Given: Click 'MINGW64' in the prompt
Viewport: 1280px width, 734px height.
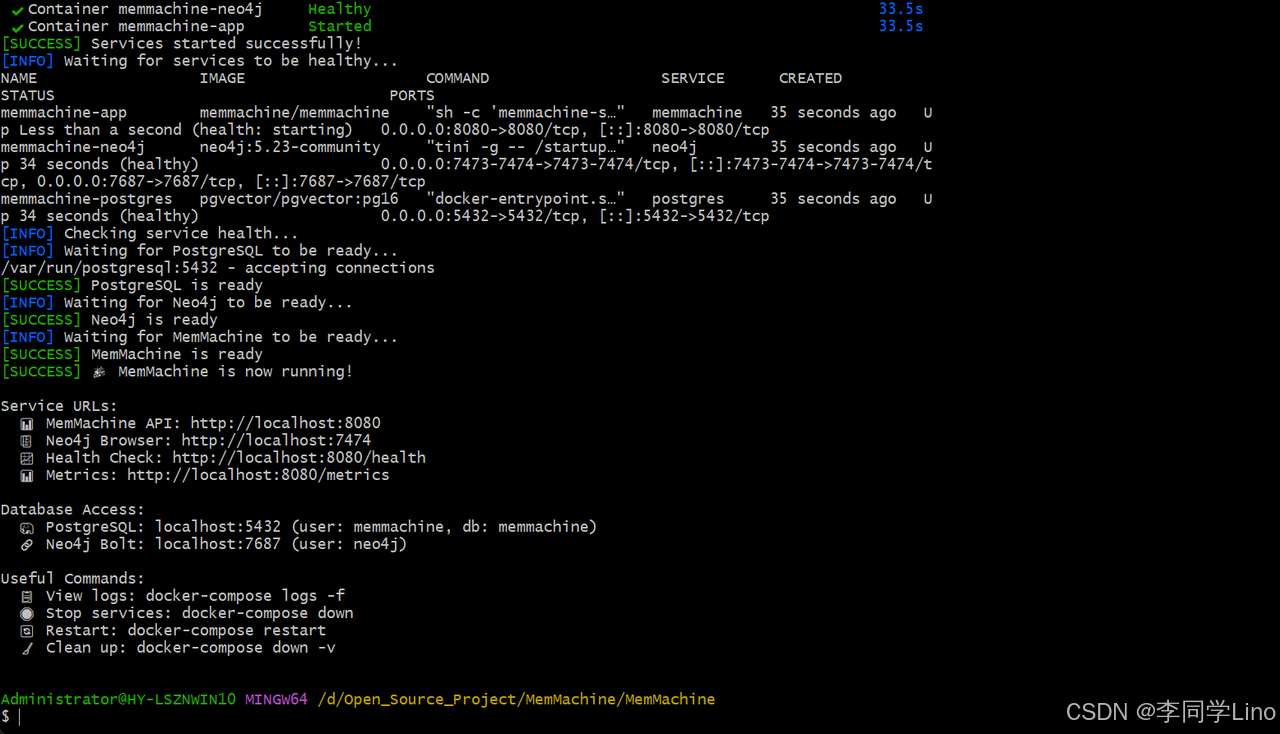Looking at the screenshot, I should point(277,699).
